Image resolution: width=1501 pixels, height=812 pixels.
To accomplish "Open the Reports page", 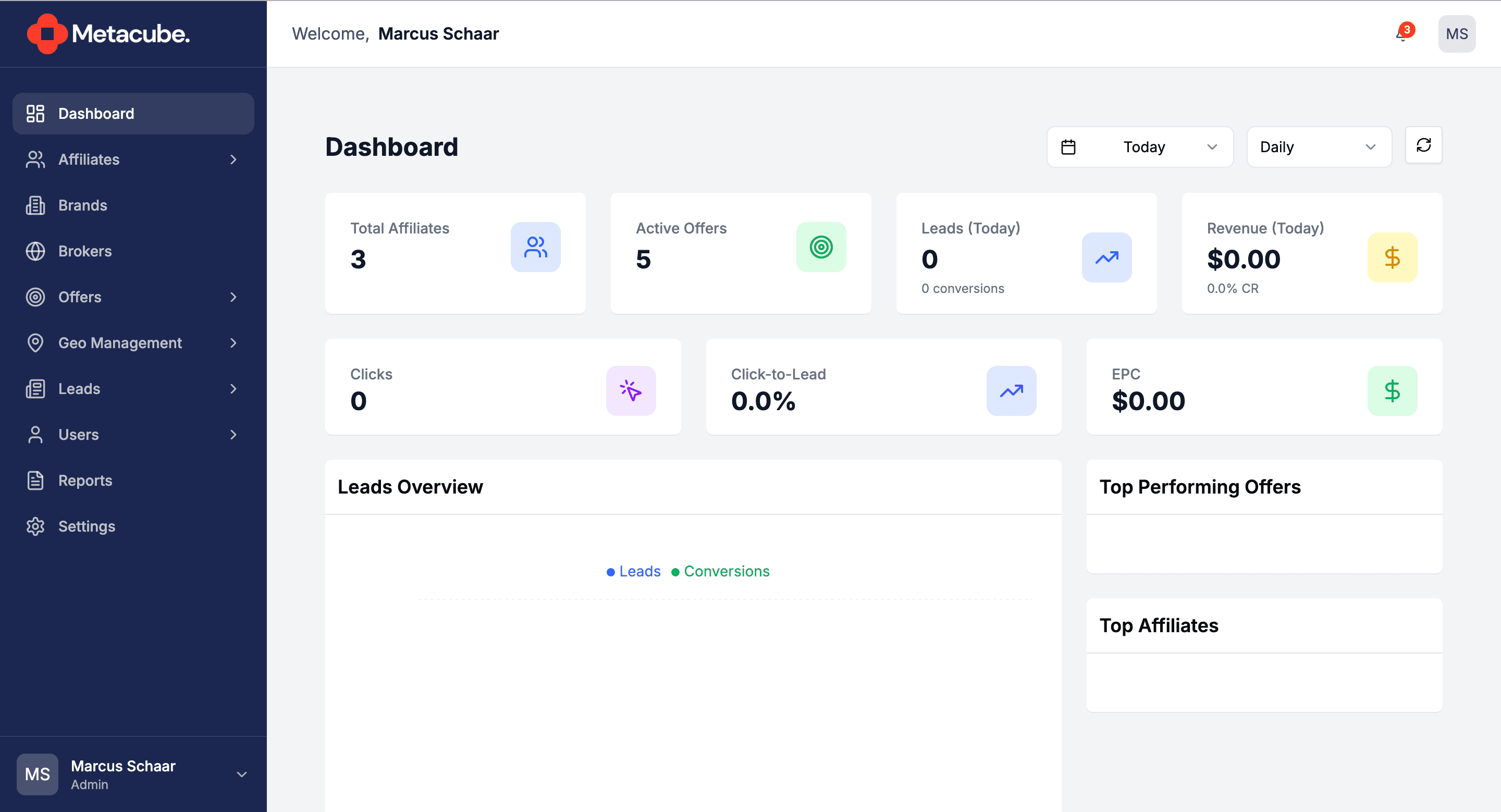I will pos(133,481).
